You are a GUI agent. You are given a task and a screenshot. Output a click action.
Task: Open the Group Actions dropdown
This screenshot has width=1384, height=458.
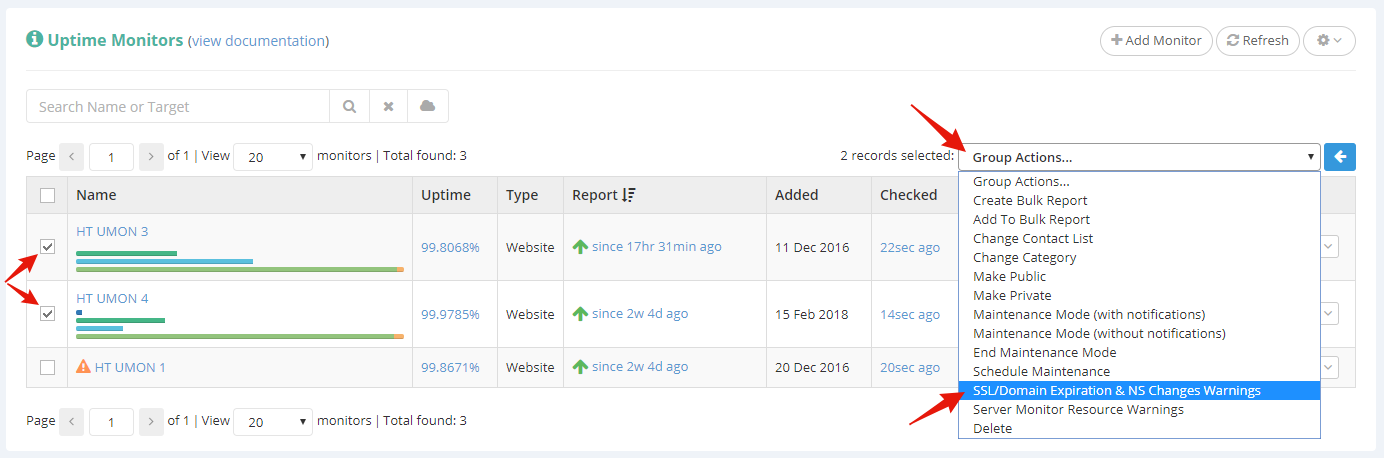(1139, 157)
